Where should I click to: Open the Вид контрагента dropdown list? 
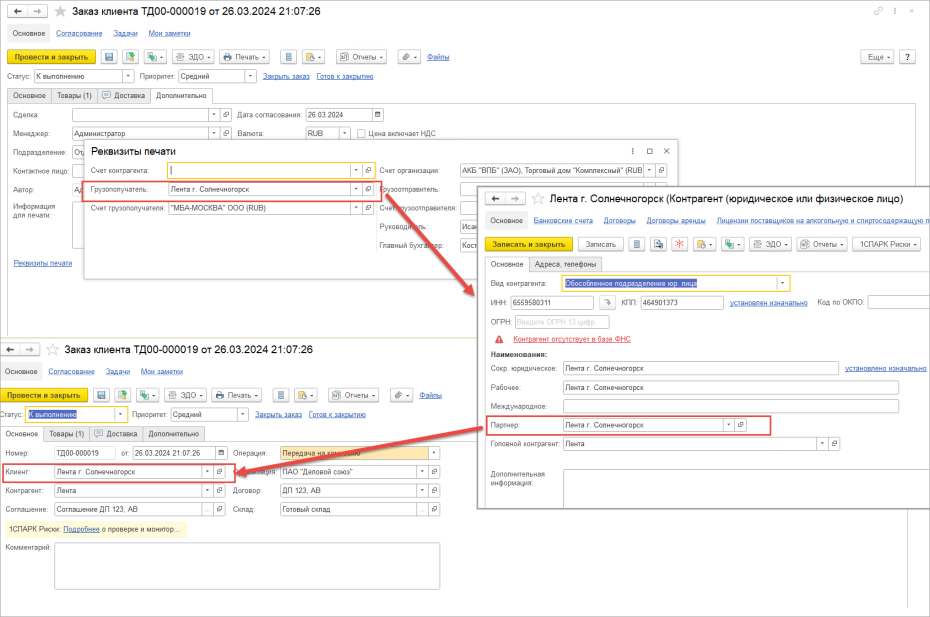[783, 284]
